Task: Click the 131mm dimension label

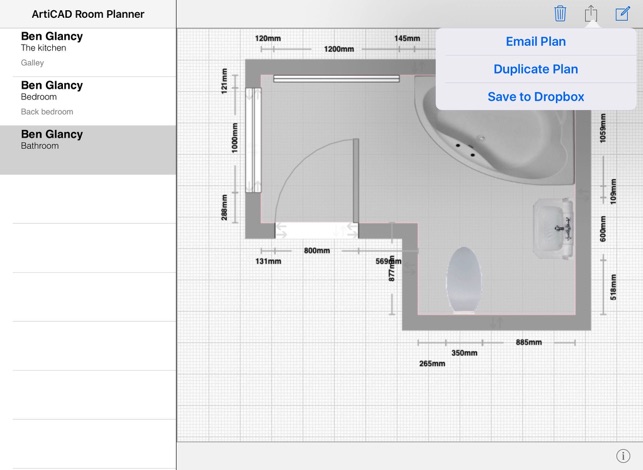Action: coord(268,261)
